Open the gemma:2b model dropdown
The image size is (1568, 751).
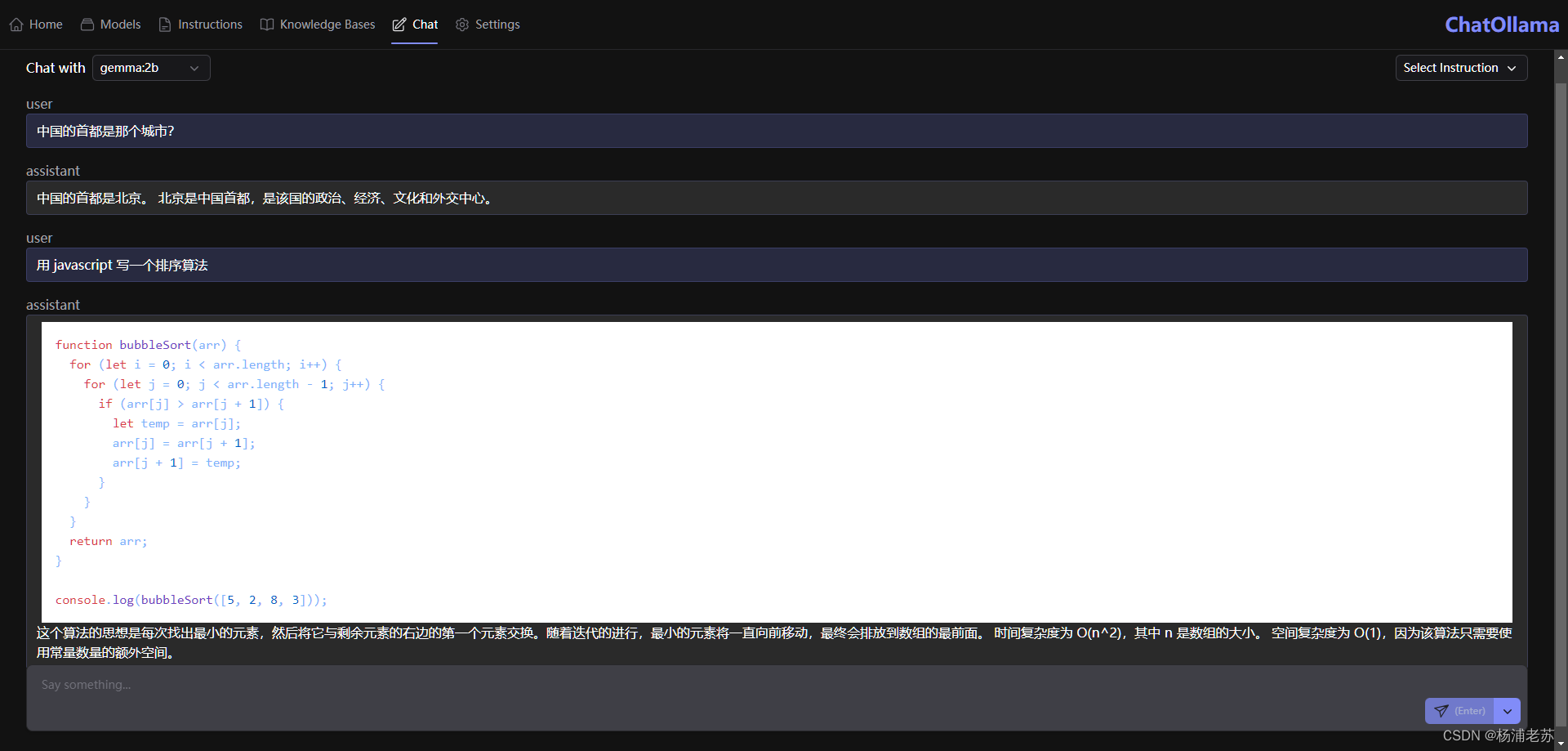pyautogui.click(x=151, y=68)
